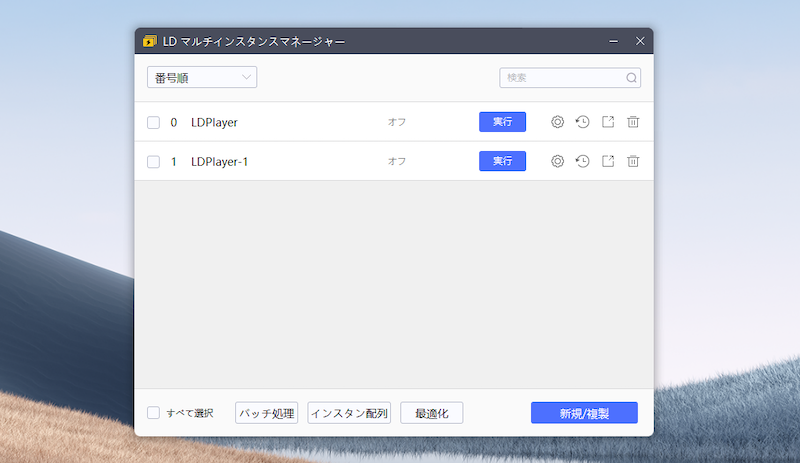Screen dimensions: 800x463
Task: Enable the すべて選択 checkbox
Action: (154, 413)
